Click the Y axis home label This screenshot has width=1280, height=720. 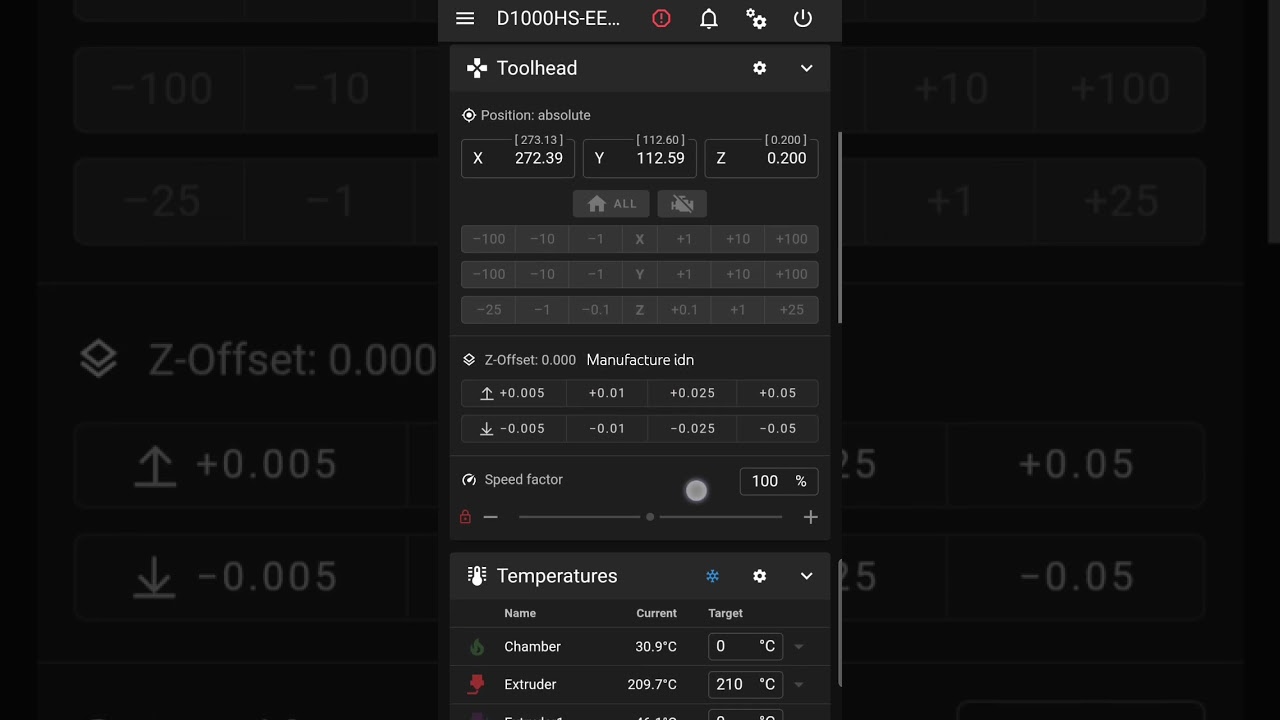[x=640, y=274]
